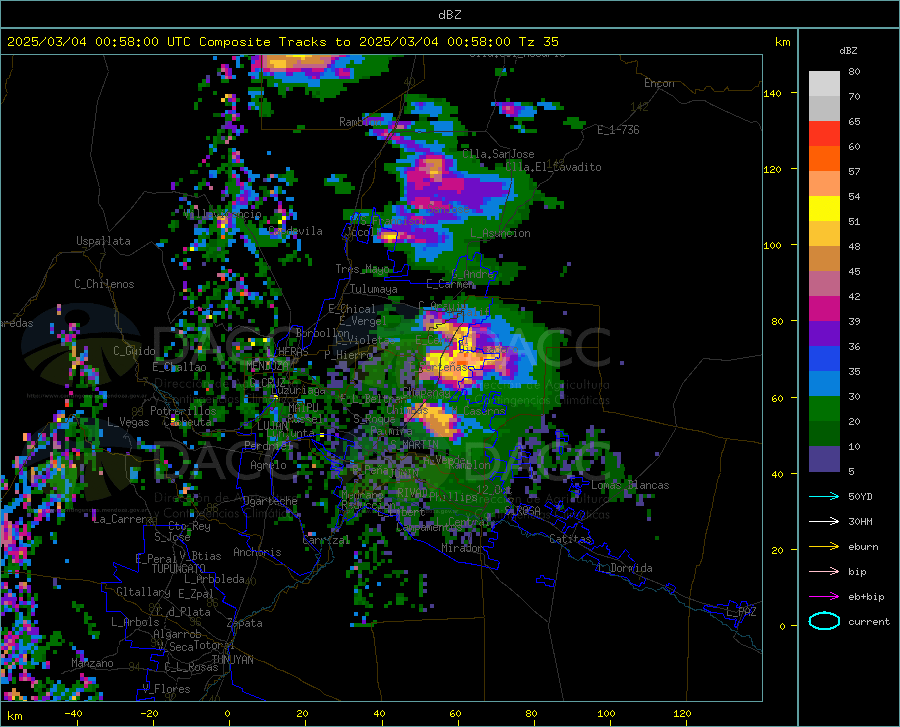The width and height of the screenshot is (900, 727).
Task: Click the 'L_Dormida' map label
Action: [624, 568]
